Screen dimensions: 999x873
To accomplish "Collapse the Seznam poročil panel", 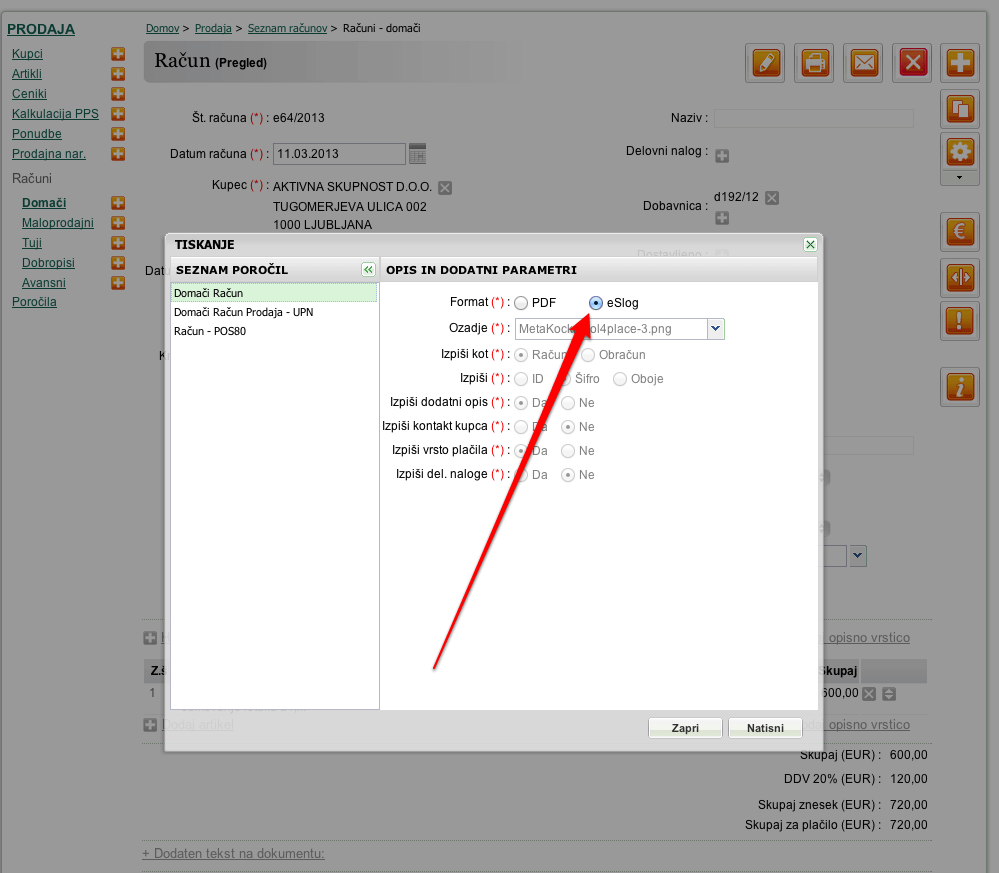I will pyautogui.click(x=368, y=270).
